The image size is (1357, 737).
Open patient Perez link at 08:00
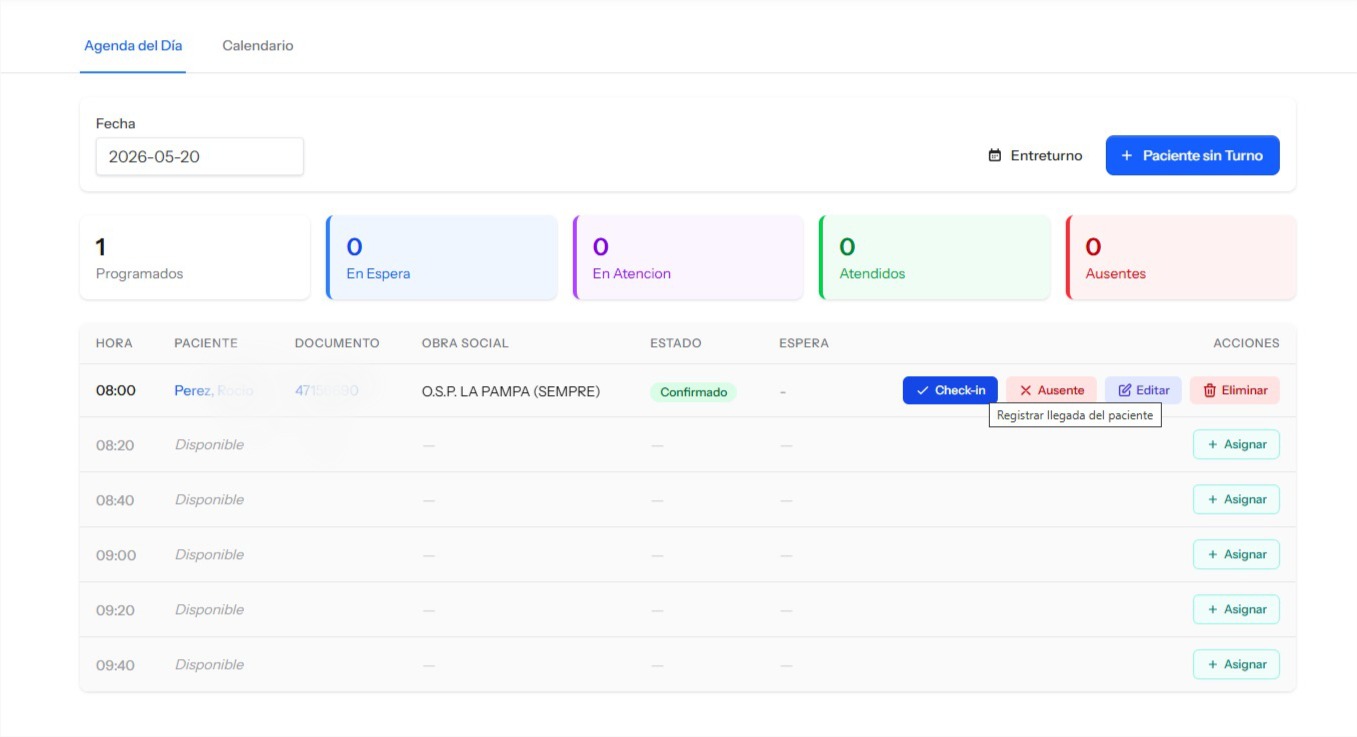(214, 391)
